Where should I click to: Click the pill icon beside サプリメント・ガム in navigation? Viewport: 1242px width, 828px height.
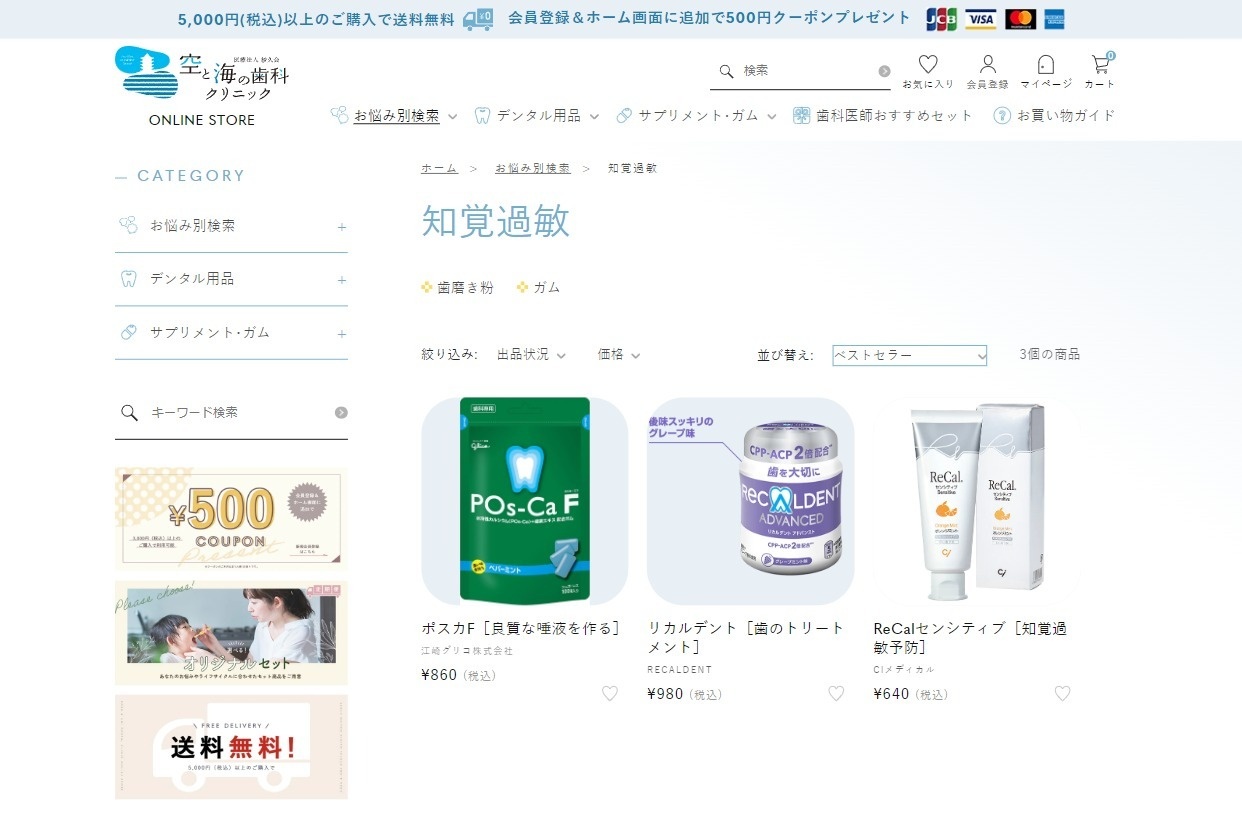(x=624, y=115)
